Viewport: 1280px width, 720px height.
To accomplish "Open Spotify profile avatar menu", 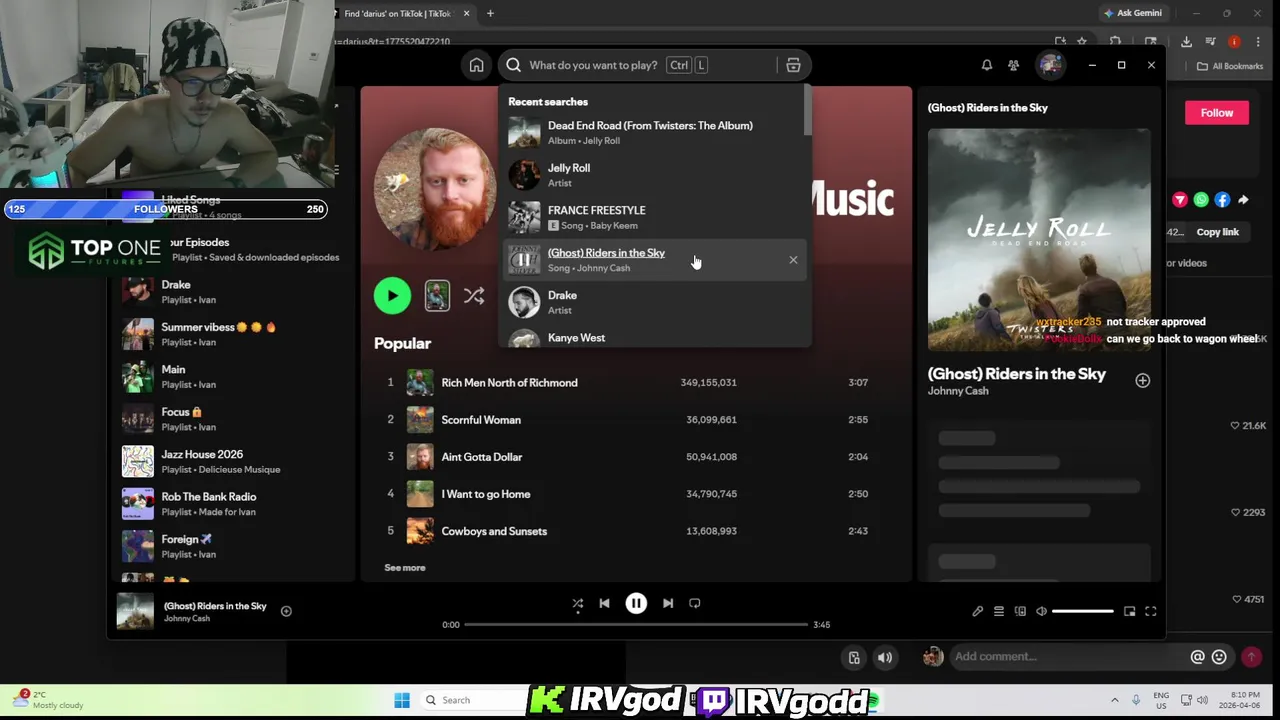I will point(1050,65).
